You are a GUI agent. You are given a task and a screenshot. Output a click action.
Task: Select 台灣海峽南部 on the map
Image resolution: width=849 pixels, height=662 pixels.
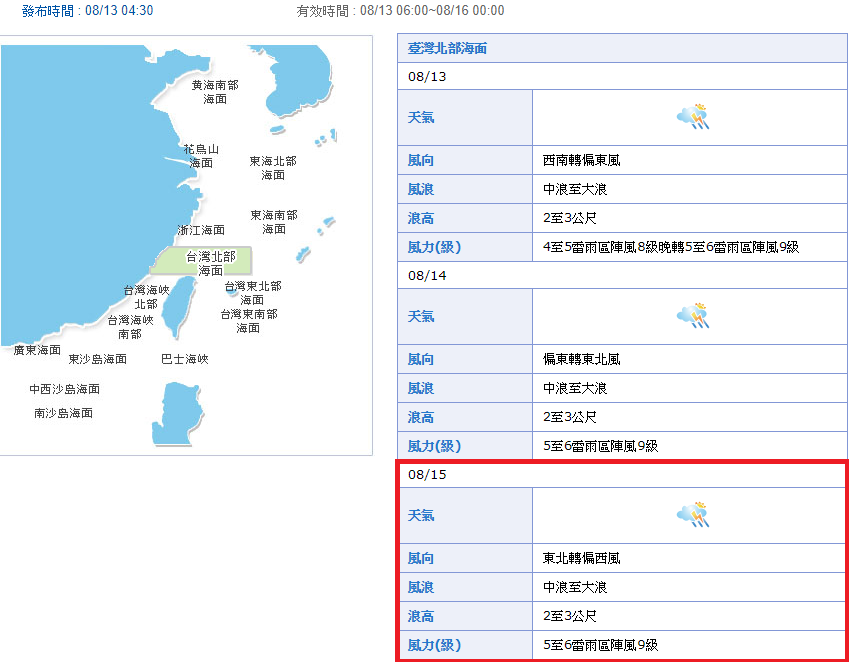point(130,327)
